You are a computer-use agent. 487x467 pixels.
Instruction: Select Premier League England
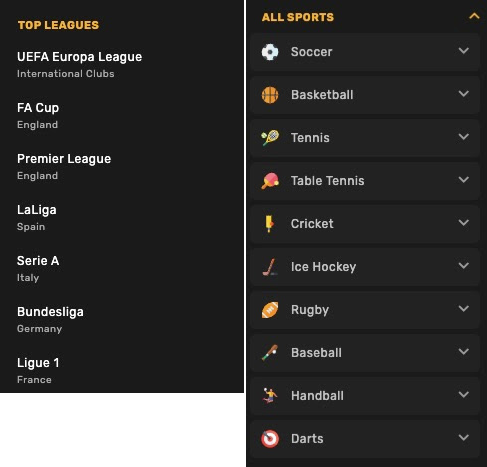(64, 166)
